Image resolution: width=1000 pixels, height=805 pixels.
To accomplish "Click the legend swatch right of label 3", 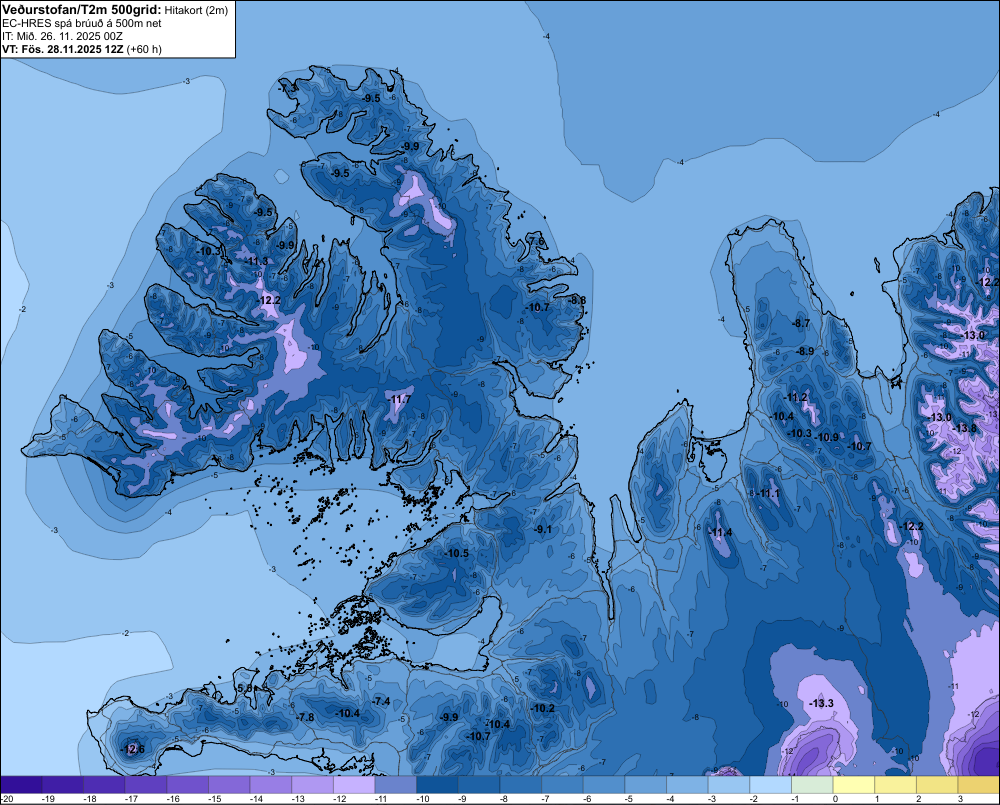I will click(979, 785).
